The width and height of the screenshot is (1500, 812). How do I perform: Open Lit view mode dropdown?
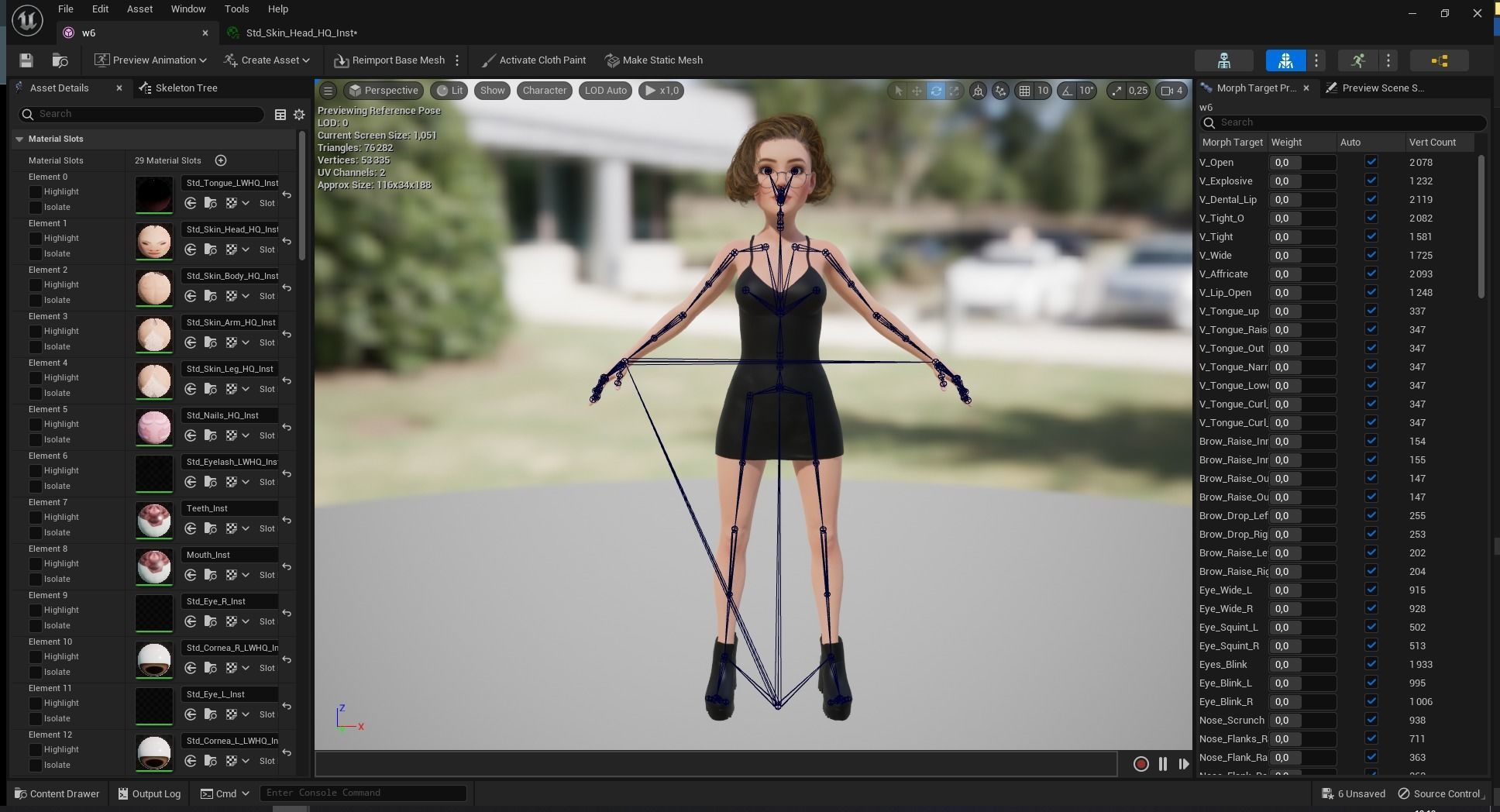pos(449,91)
